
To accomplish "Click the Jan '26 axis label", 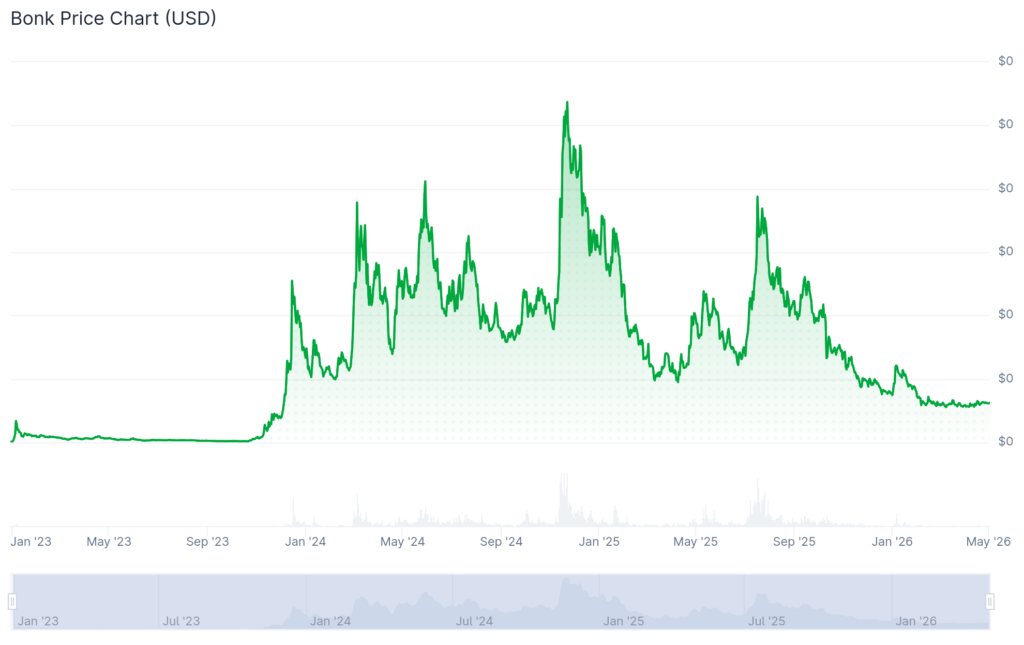I will tap(892, 542).
